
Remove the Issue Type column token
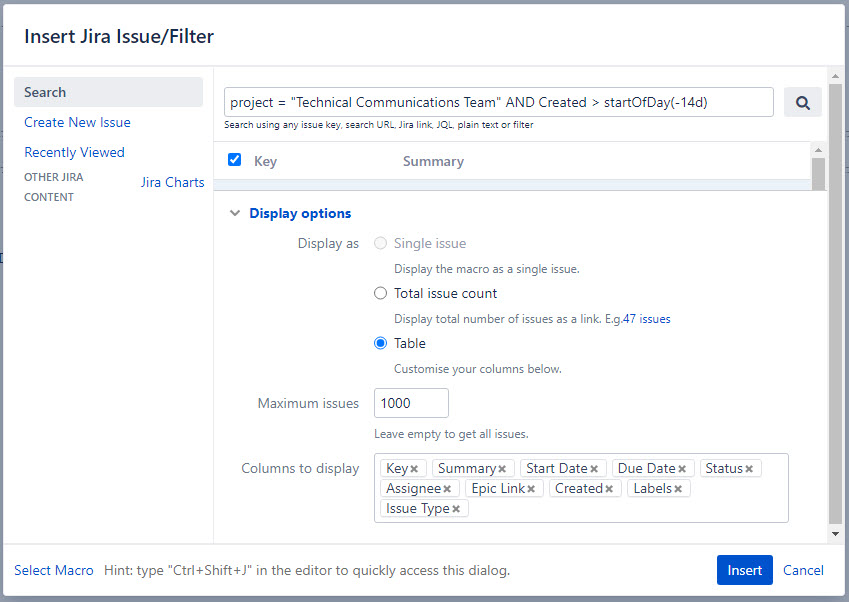456,508
